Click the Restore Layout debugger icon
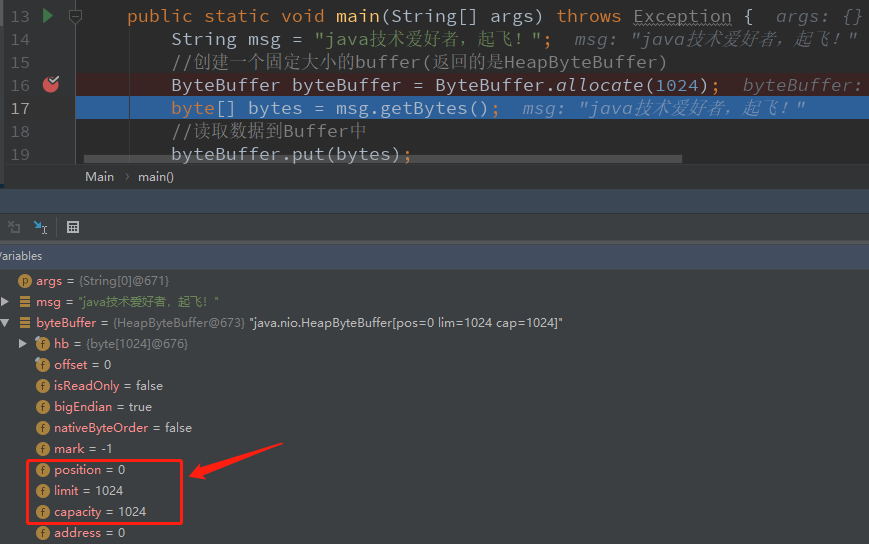 click(x=14, y=227)
